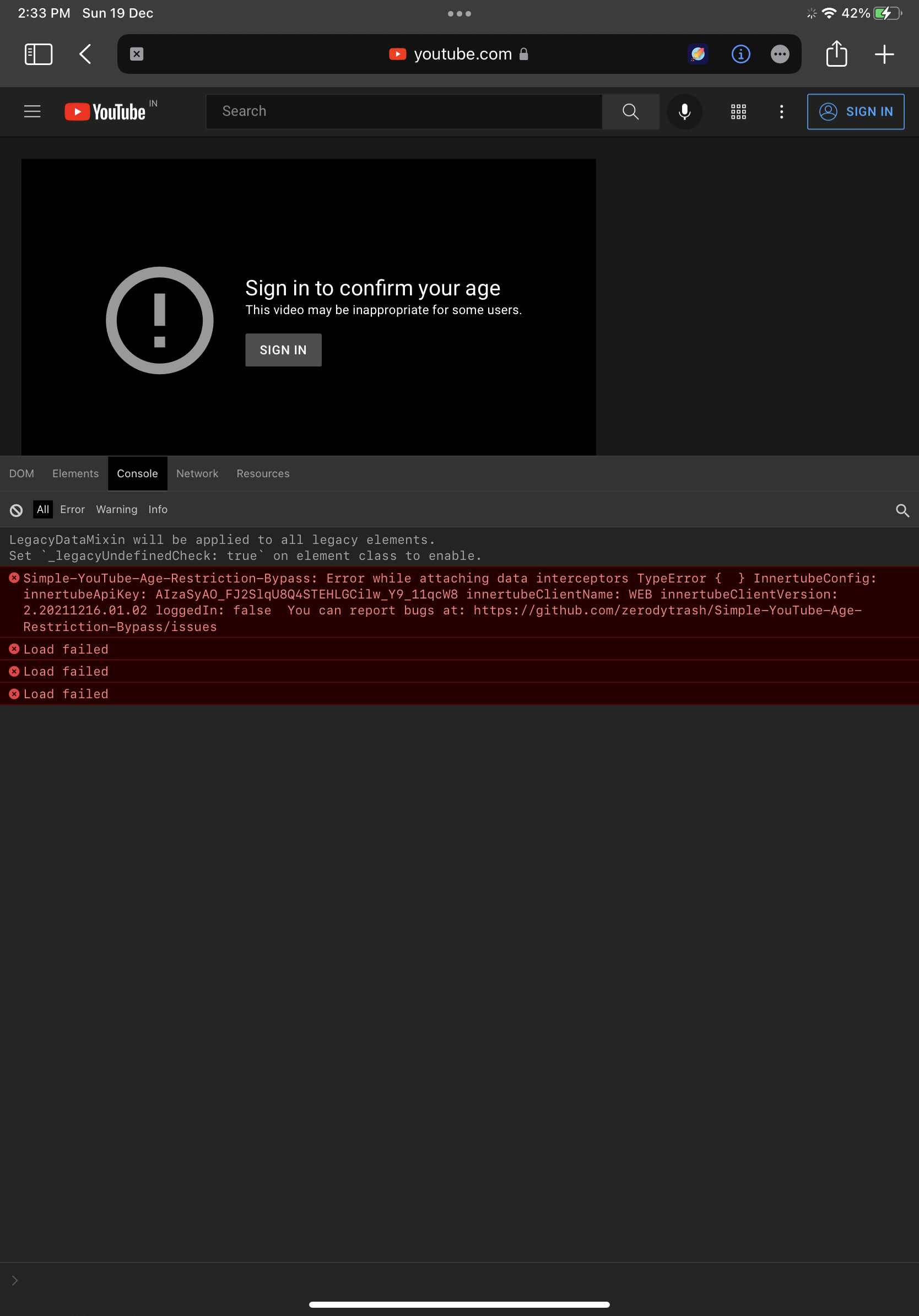919x1316 pixels.
Task: Click SIGN IN on the age-restricted video
Action: pos(283,349)
